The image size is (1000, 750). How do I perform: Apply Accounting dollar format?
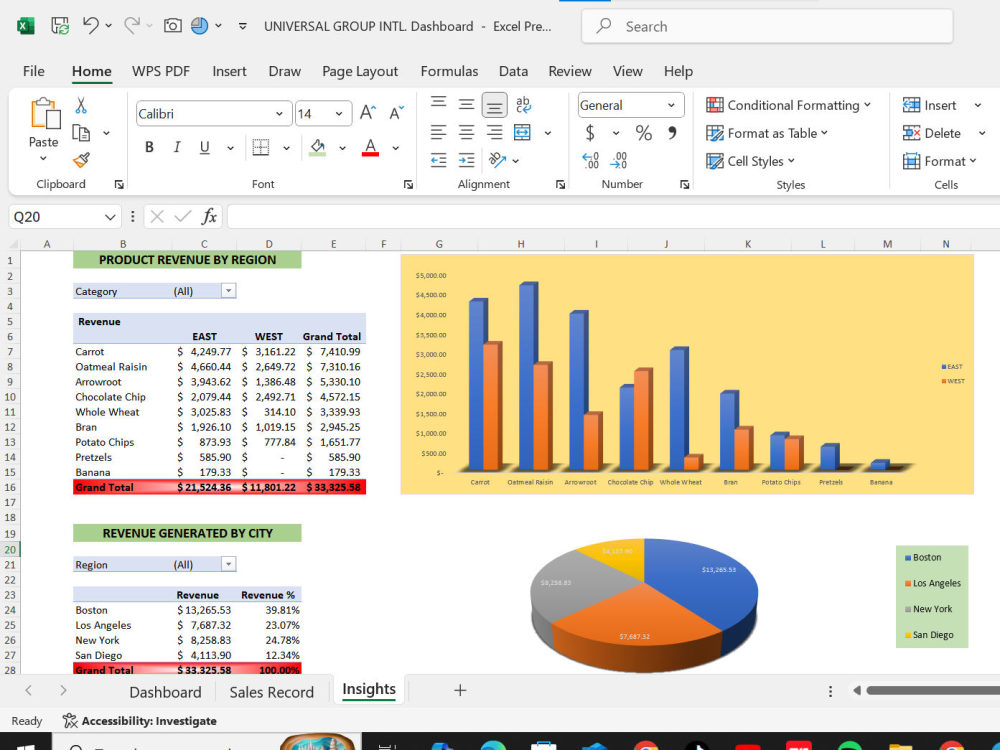tap(591, 133)
